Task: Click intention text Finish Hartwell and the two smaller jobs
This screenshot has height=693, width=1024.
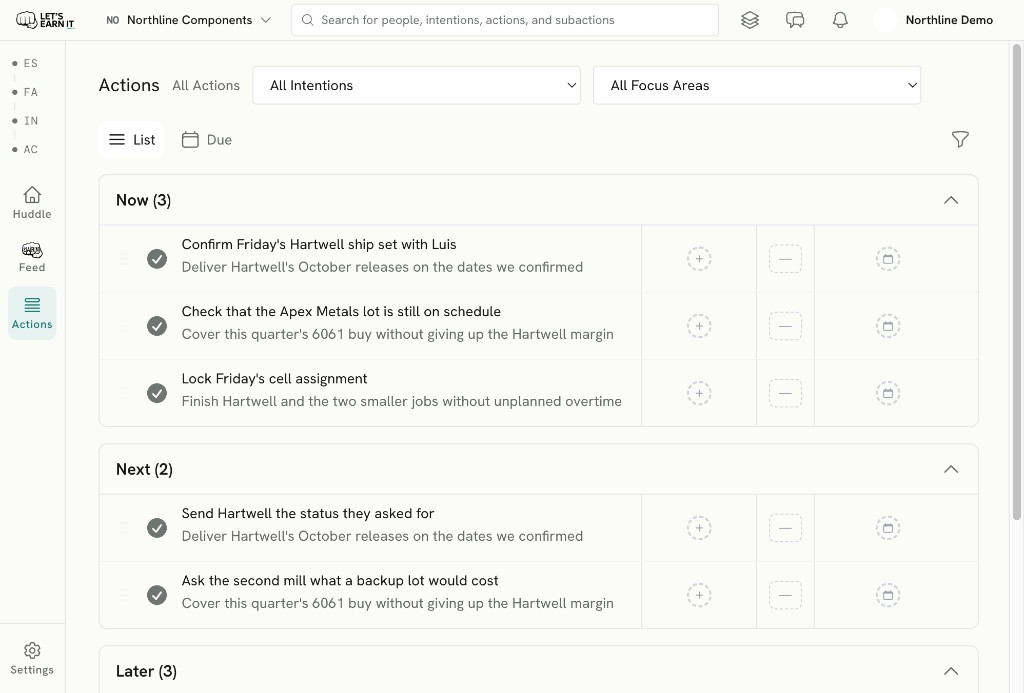Action: 402,401
